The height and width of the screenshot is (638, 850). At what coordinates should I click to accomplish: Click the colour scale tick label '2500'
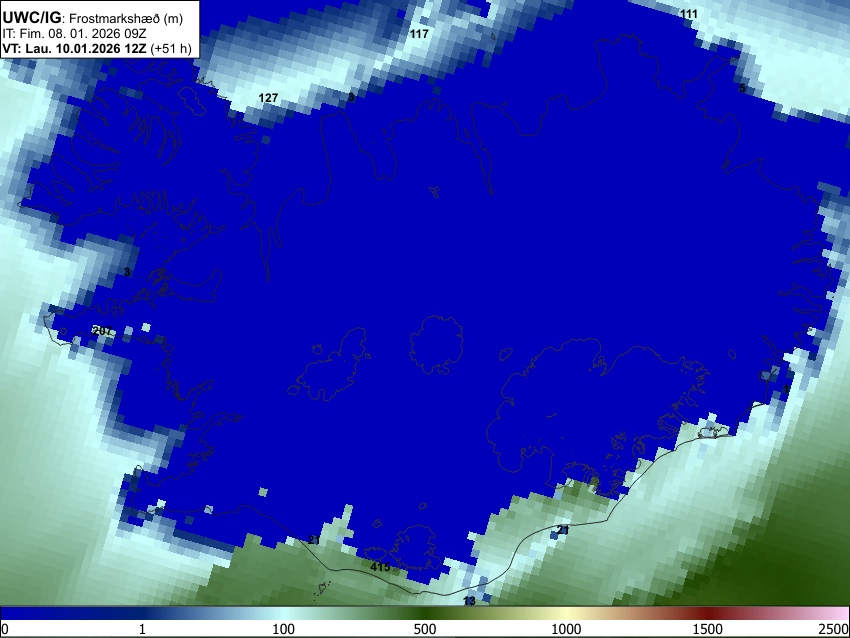(834, 629)
